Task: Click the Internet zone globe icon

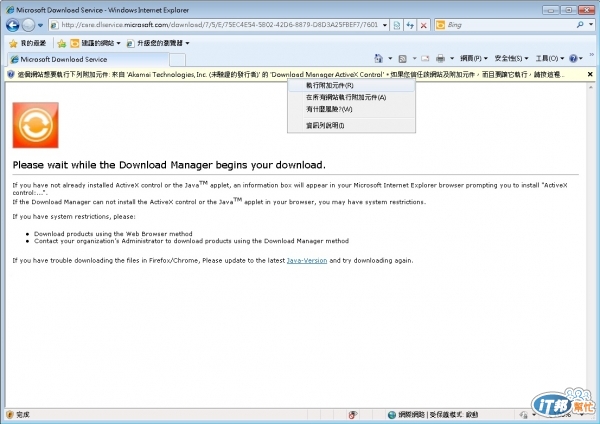Action: click(391, 415)
